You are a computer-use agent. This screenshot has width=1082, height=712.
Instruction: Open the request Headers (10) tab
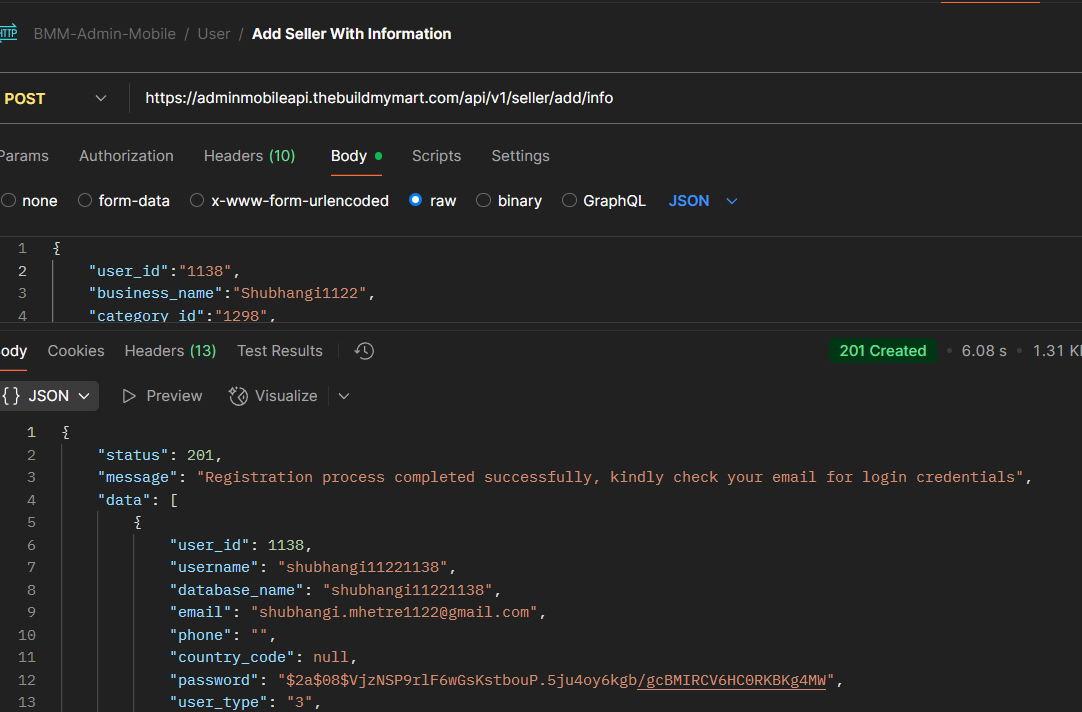click(249, 156)
